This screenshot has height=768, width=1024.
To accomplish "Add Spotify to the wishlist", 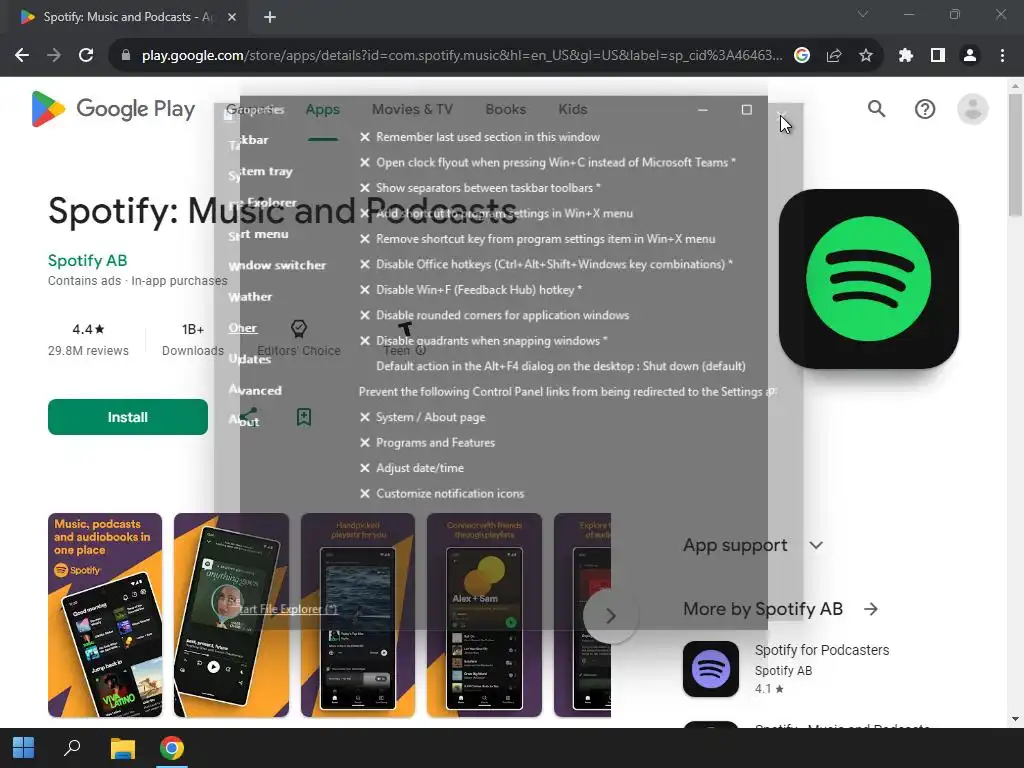I will point(304,417).
